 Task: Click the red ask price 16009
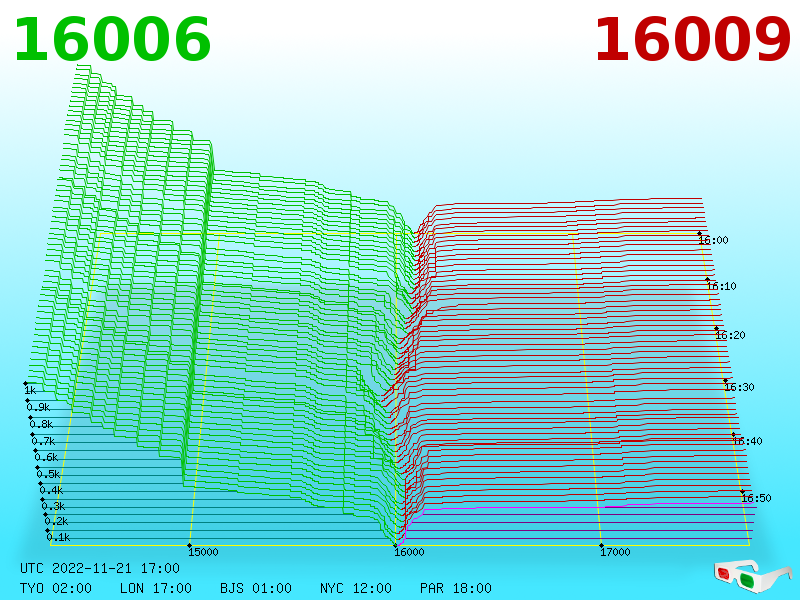point(692,40)
